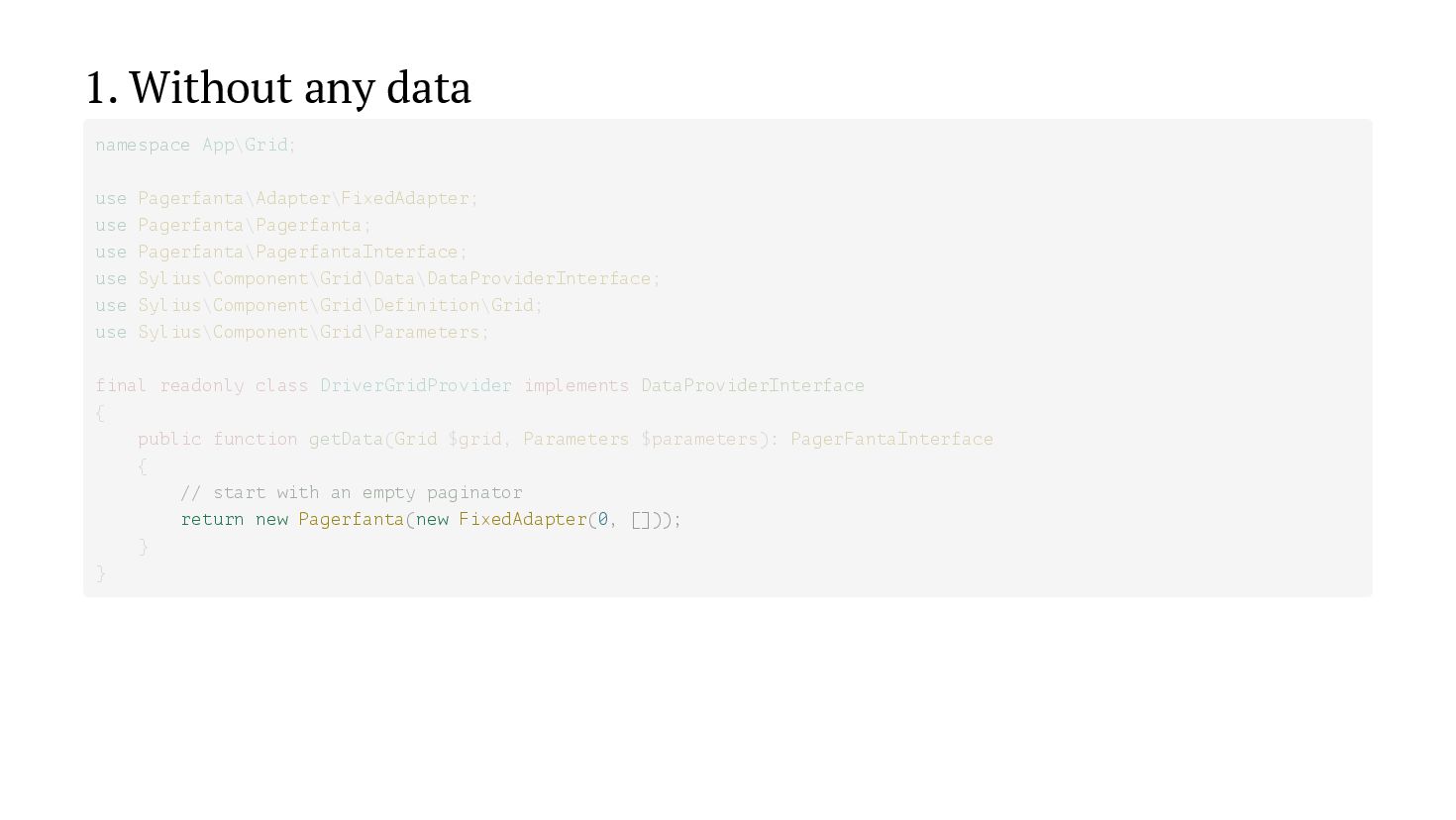The height and width of the screenshot is (820, 1456).
Task: Click DataProviderInterface after implements
Action: (x=753, y=385)
